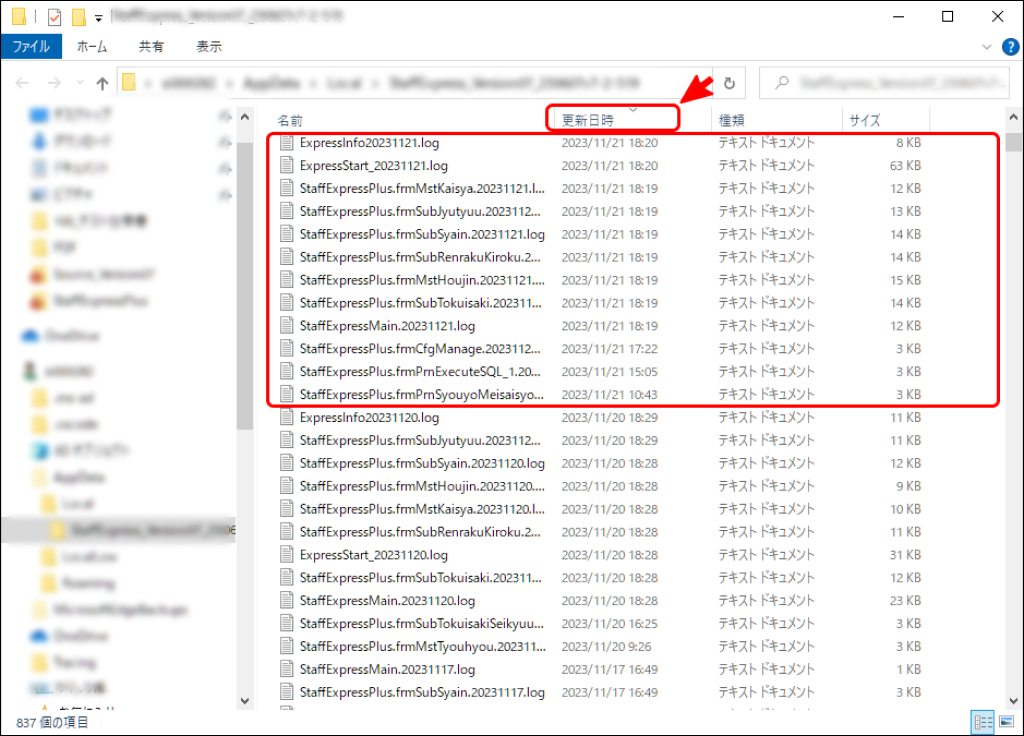Click the 31 KB size cell
The image size is (1024, 736).
[x=905, y=554]
